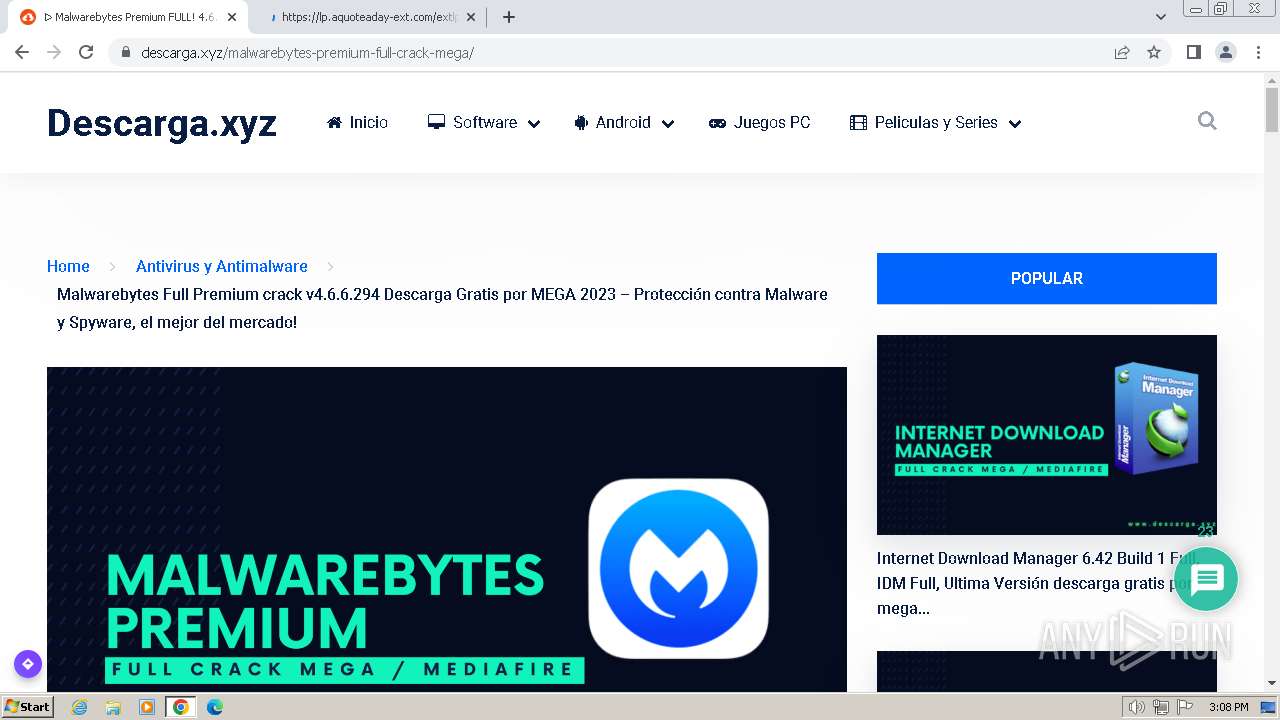This screenshot has width=1280, height=720.
Task: Click the page scrollbar down arrow
Action: 1272,683
